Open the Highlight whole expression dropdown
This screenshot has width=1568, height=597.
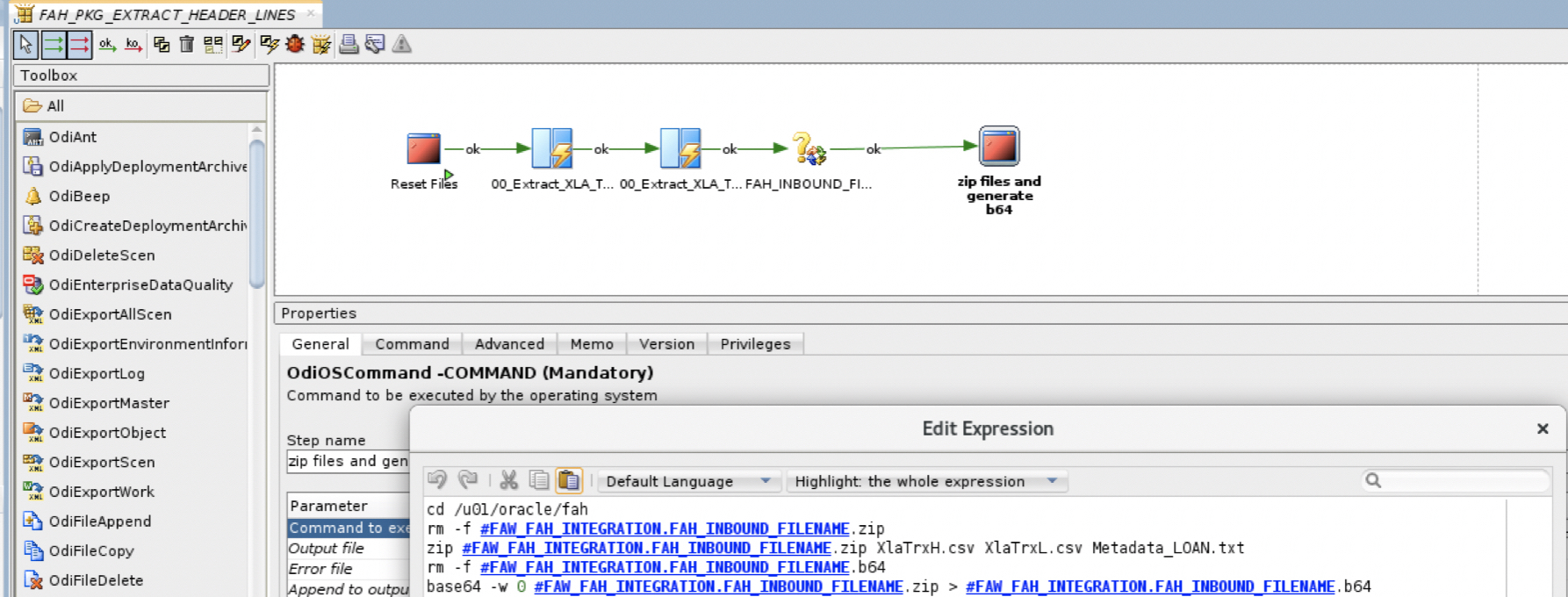(926, 481)
